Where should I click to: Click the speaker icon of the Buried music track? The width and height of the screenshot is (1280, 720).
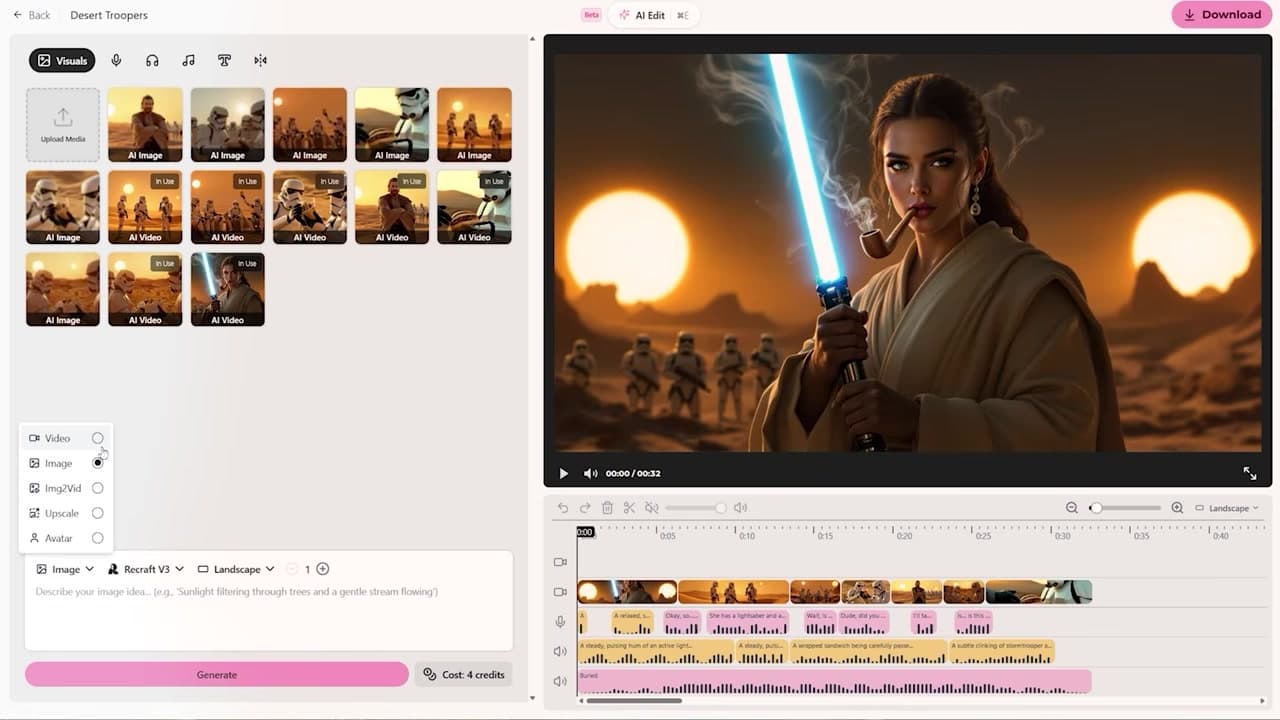tap(560, 682)
